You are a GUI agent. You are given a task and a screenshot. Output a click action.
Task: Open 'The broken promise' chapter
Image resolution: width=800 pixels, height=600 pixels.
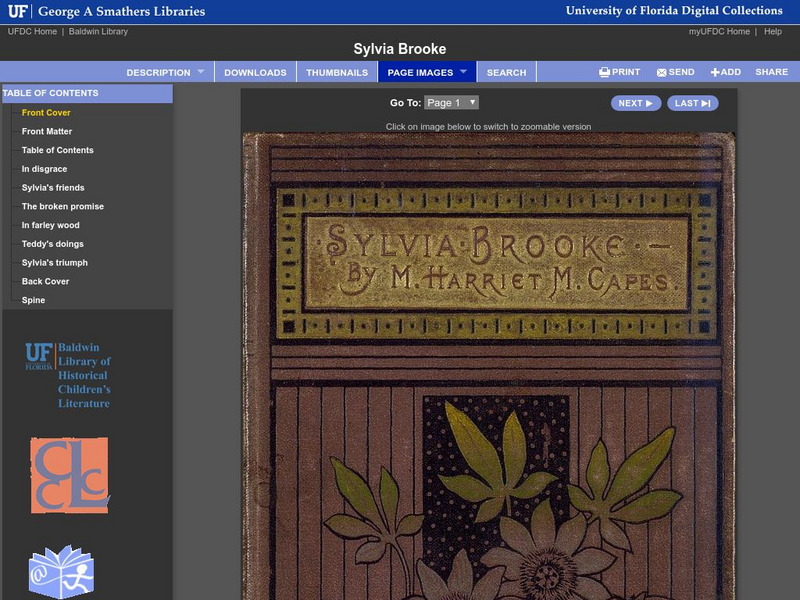coord(62,207)
